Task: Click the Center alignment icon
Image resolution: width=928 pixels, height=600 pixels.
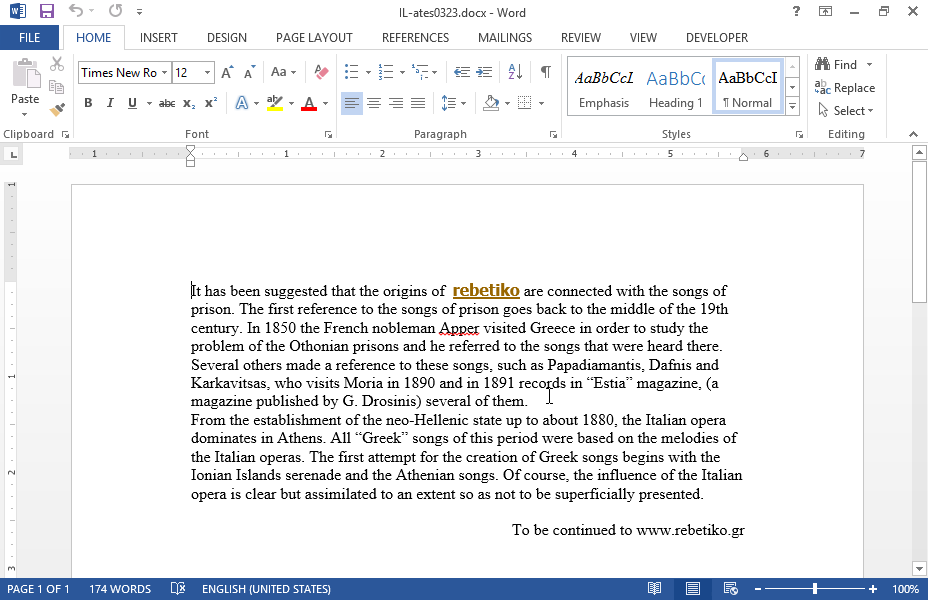Action: (373, 103)
